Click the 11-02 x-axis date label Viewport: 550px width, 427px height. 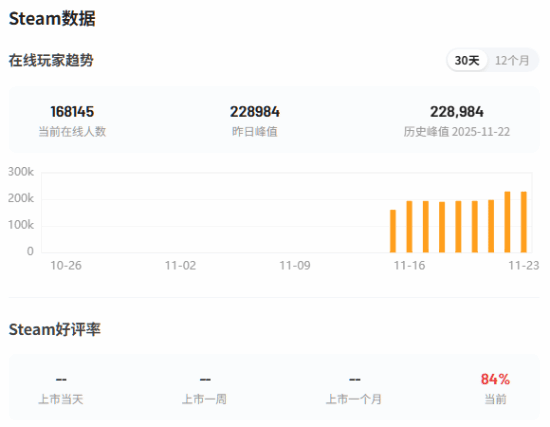(180, 266)
